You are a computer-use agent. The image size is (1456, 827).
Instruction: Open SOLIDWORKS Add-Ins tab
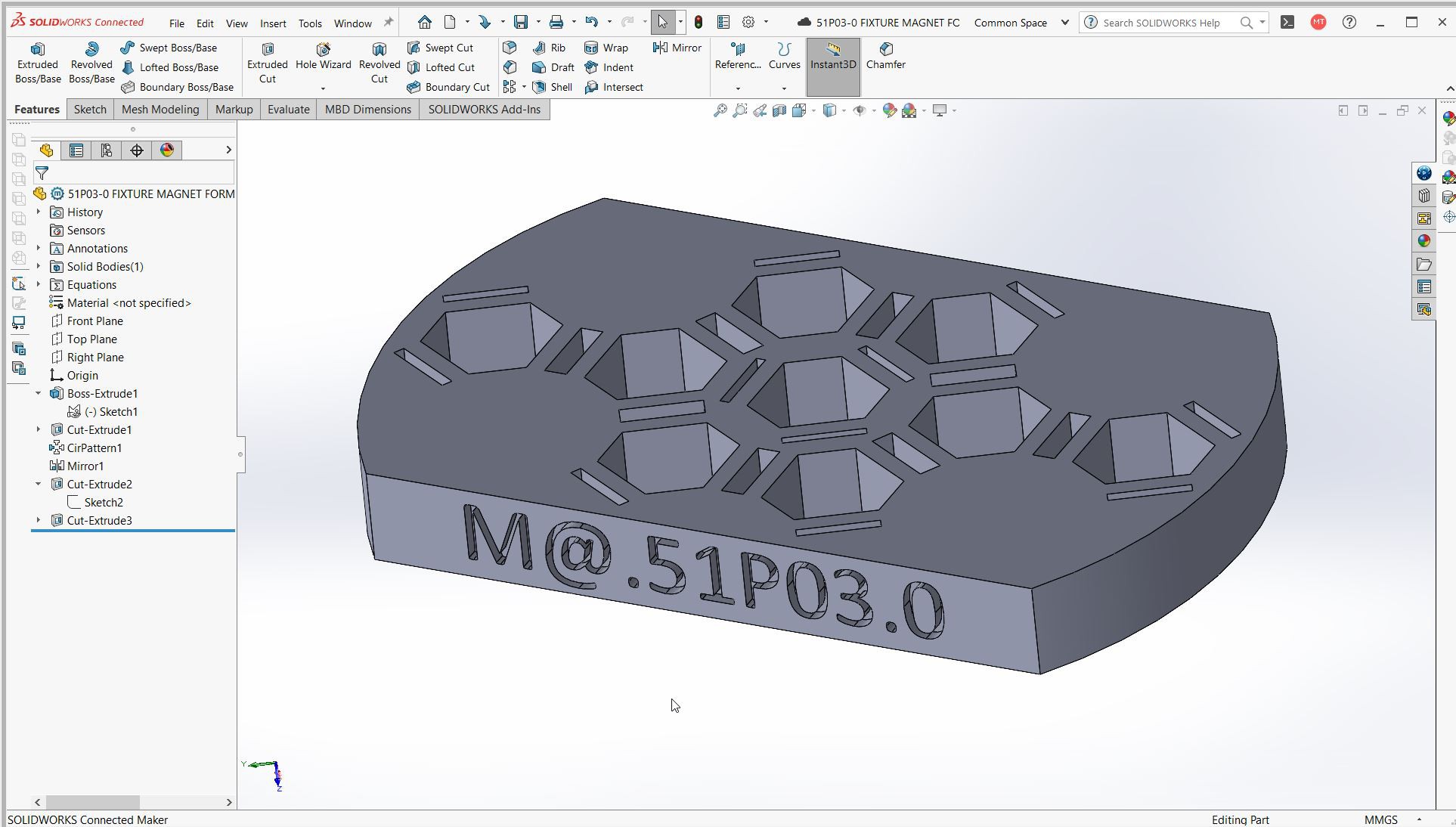(485, 109)
